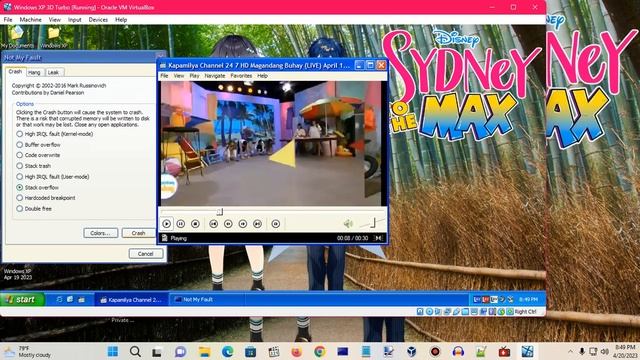
Task: Click the player volume slider
Action: pyautogui.click(x=372, y=223)
